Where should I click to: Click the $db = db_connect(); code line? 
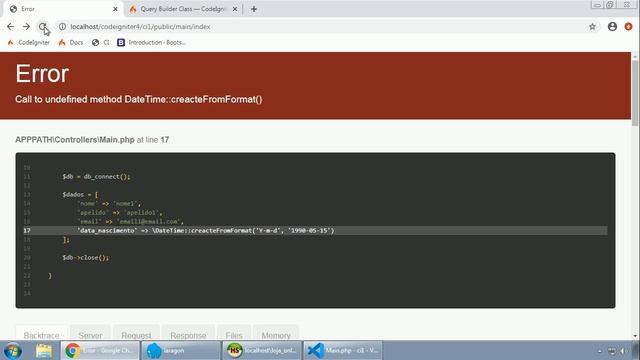click(x=96, y=177)
